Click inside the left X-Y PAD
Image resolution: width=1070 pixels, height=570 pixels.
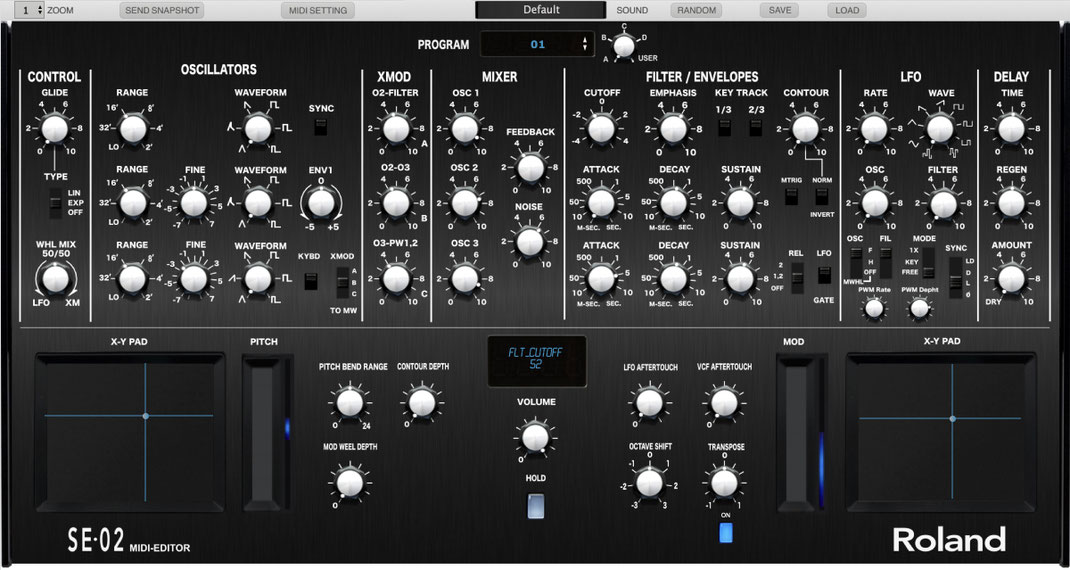click(x=129, y=432)
